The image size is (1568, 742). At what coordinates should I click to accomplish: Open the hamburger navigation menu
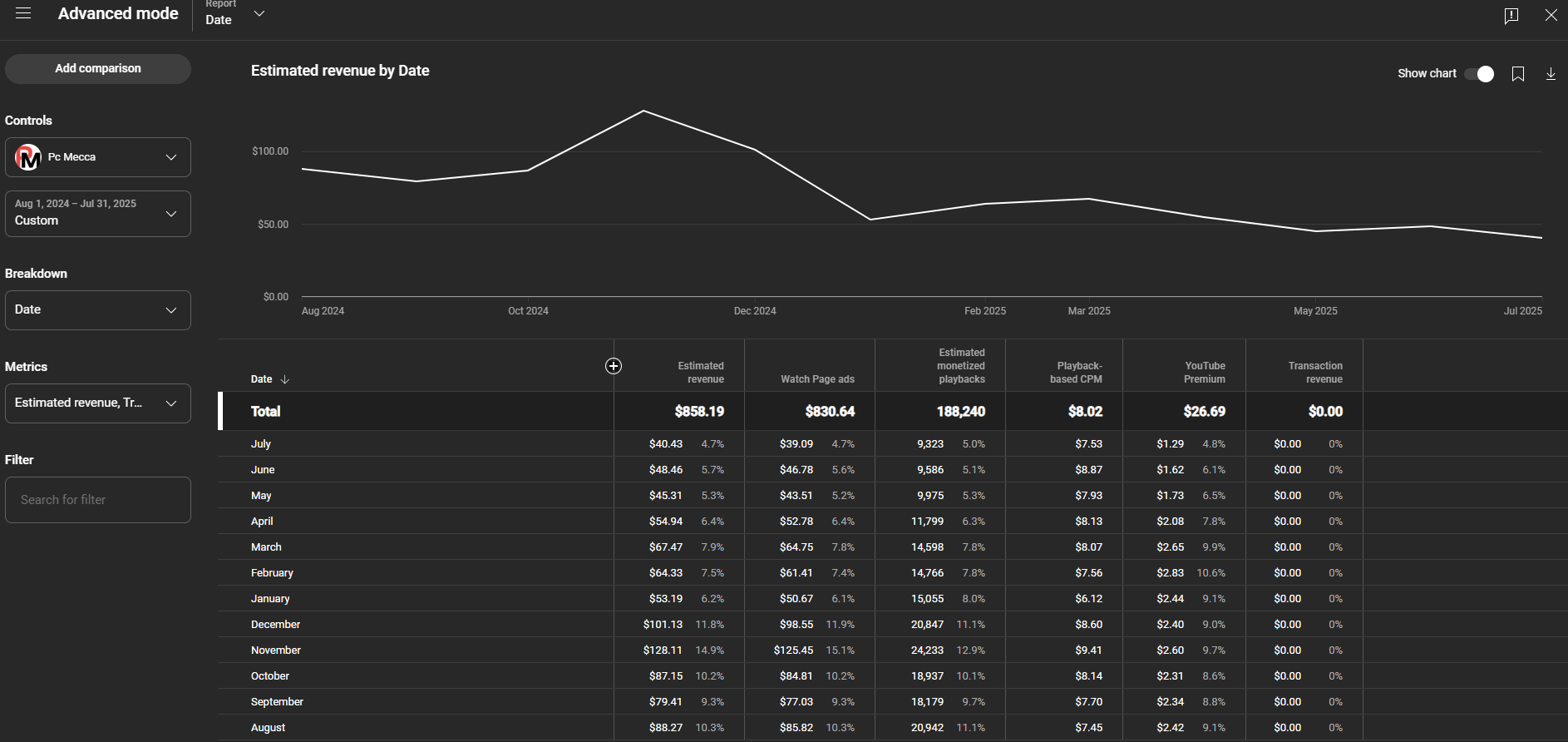23,13
